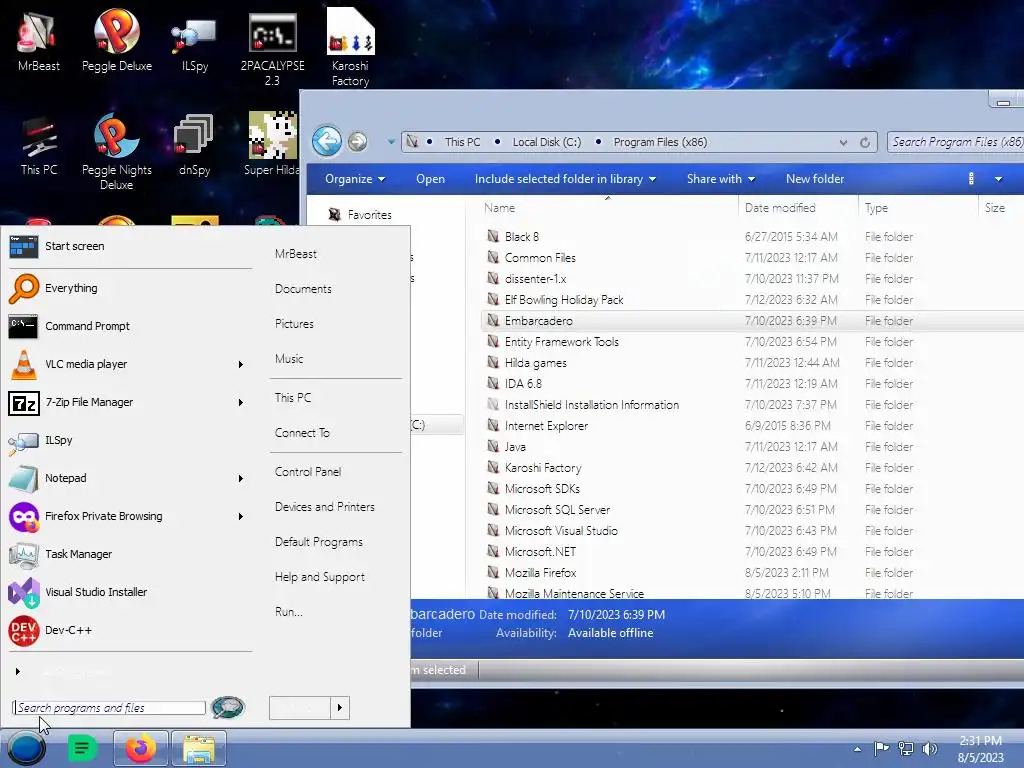Open File Explorer taskbar button

(x=199, y=748)
